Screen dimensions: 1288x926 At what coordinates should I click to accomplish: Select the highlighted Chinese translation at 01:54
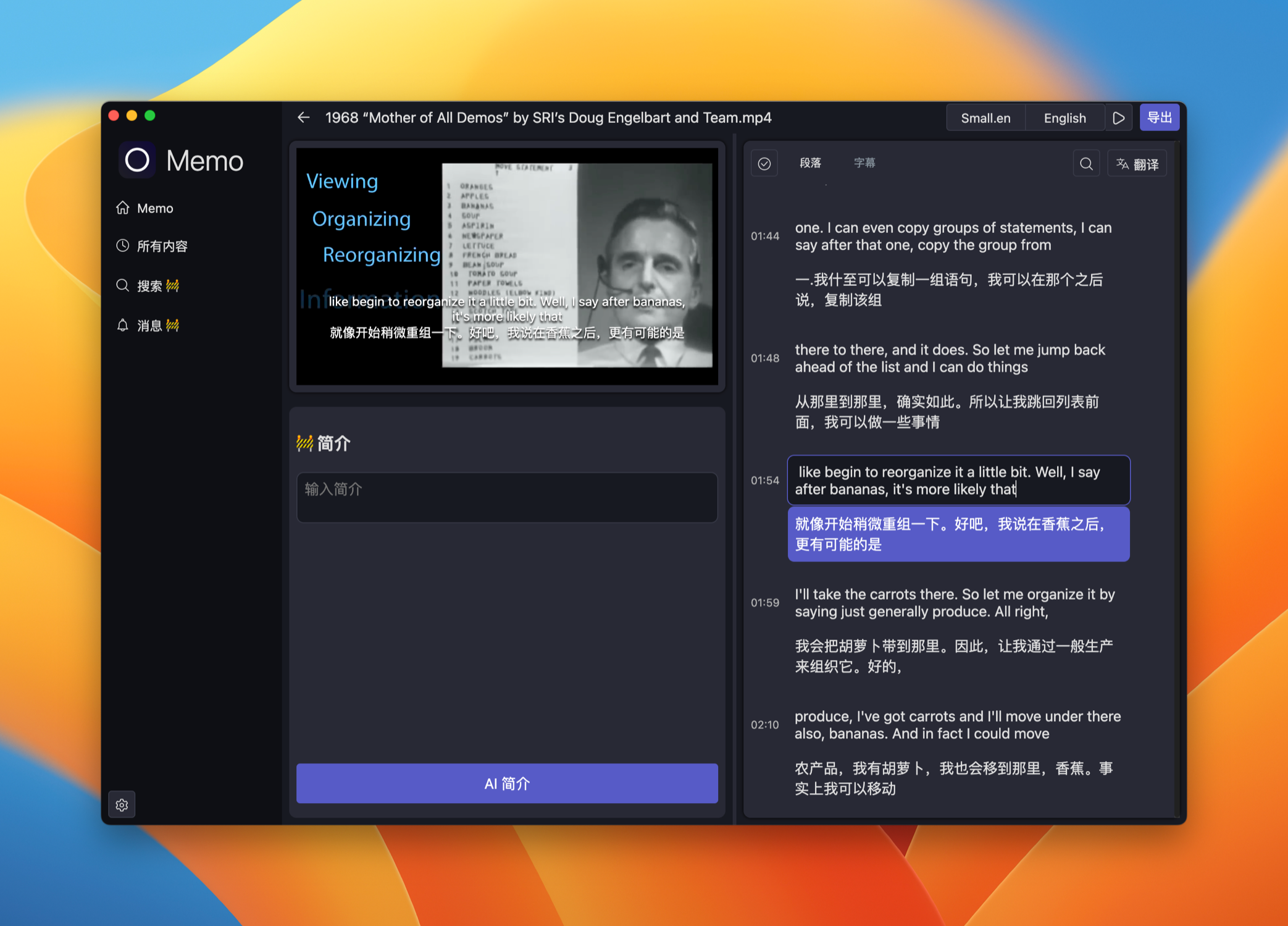tap(958, 534)
